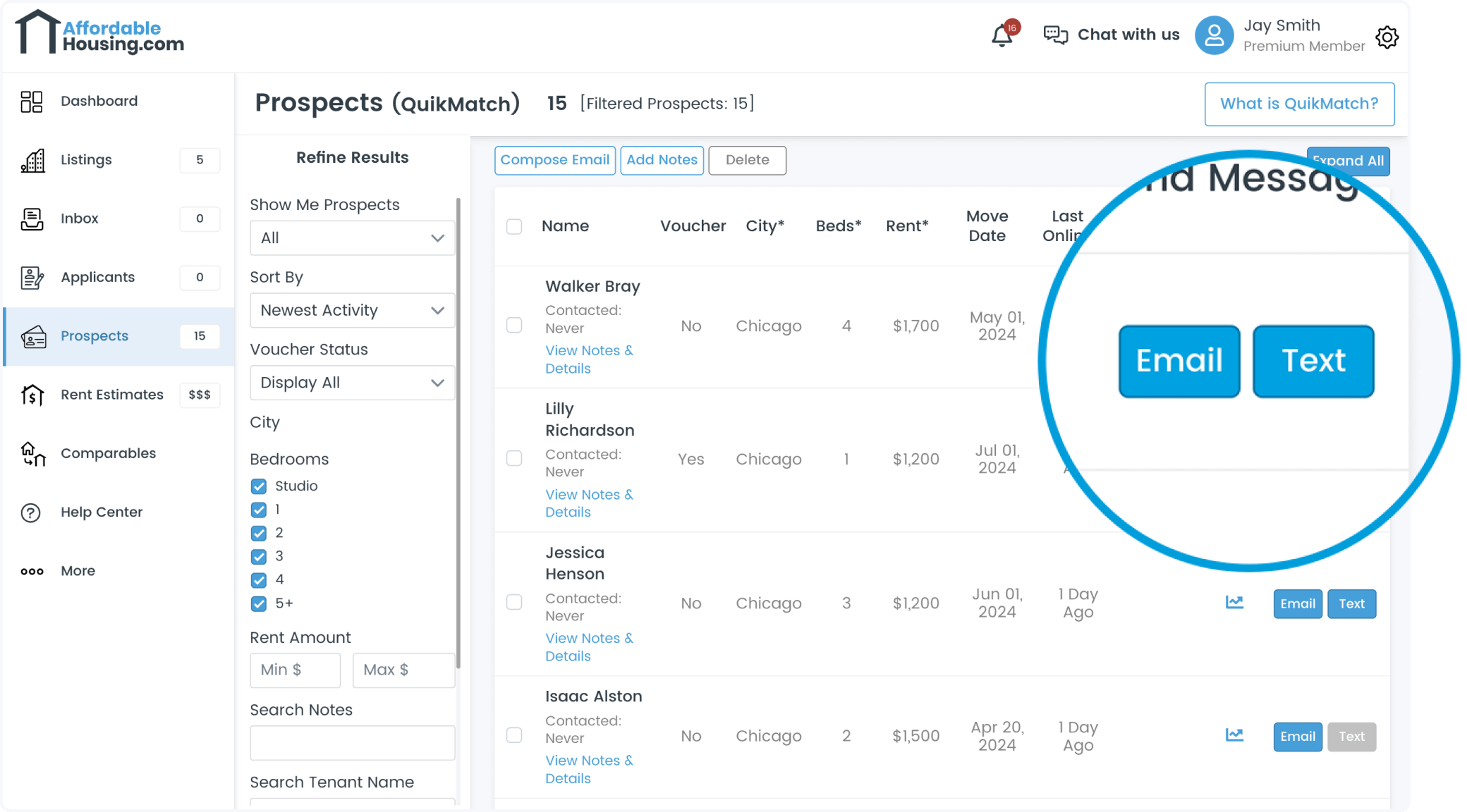Expand the Sort By Newest Activity dropdown
Viewport: 1467px width, 812px height.
[x=352, y=311]
